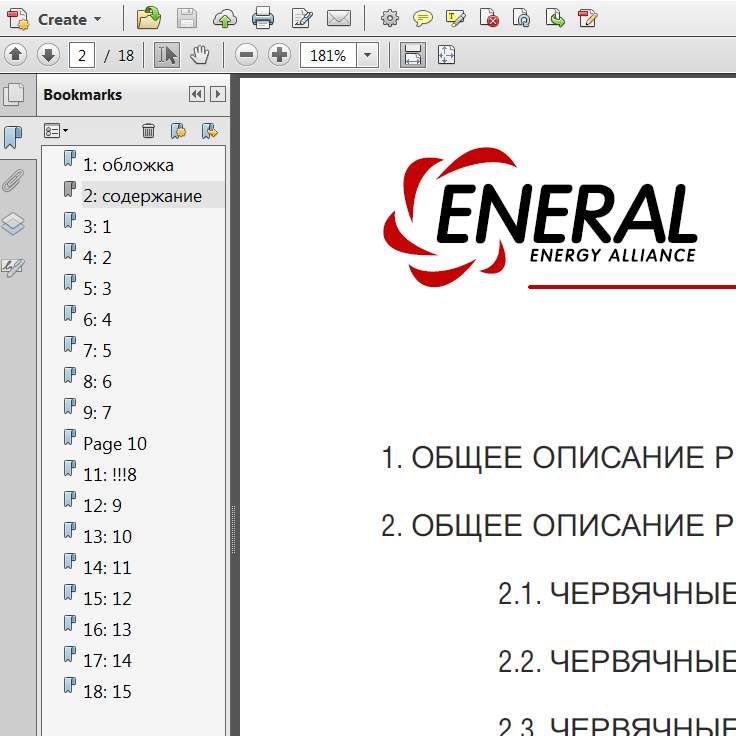Select the highlight text tool

(x=456, y=19)
